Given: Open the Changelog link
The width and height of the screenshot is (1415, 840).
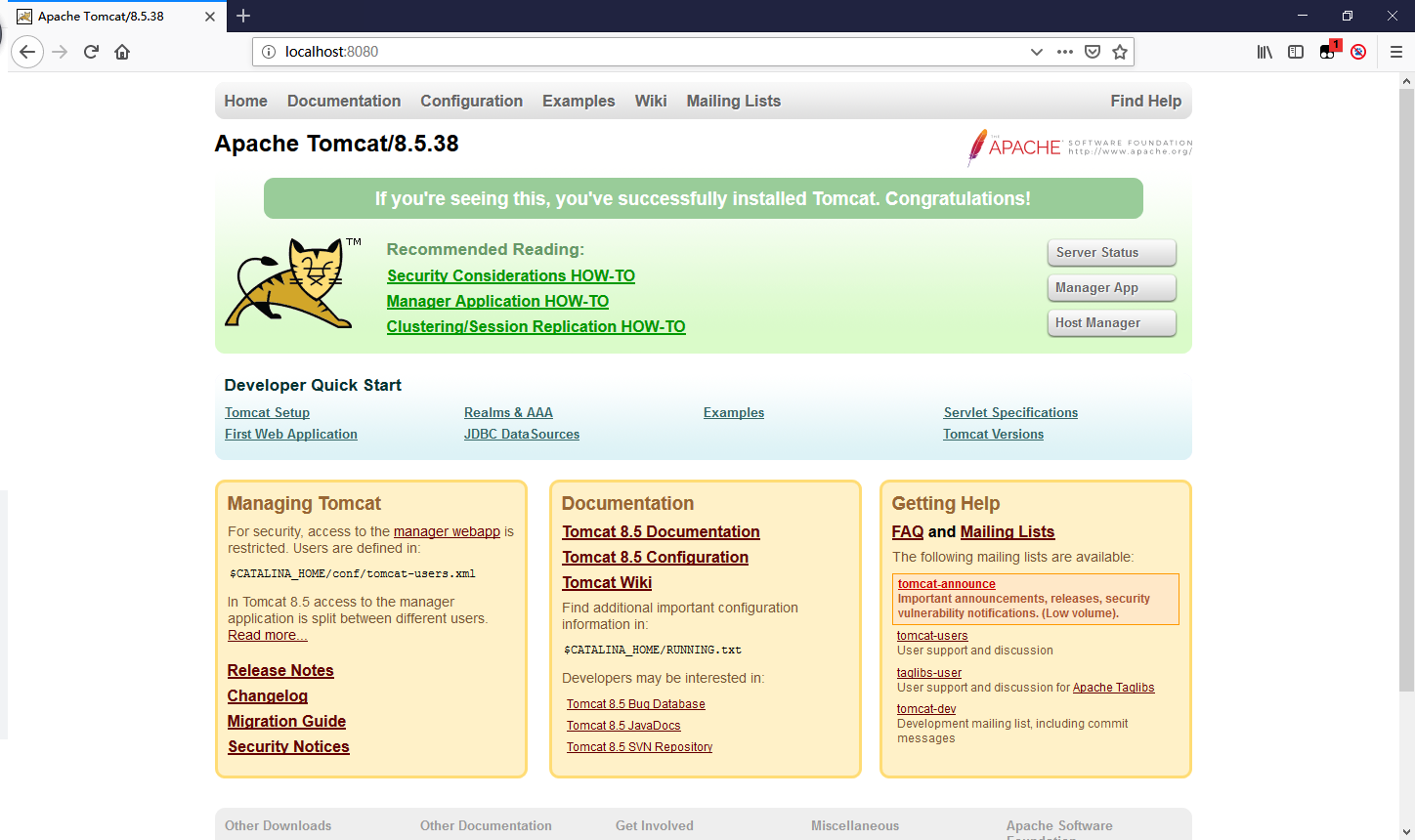Looking at the screenshot, I should 268,695.
